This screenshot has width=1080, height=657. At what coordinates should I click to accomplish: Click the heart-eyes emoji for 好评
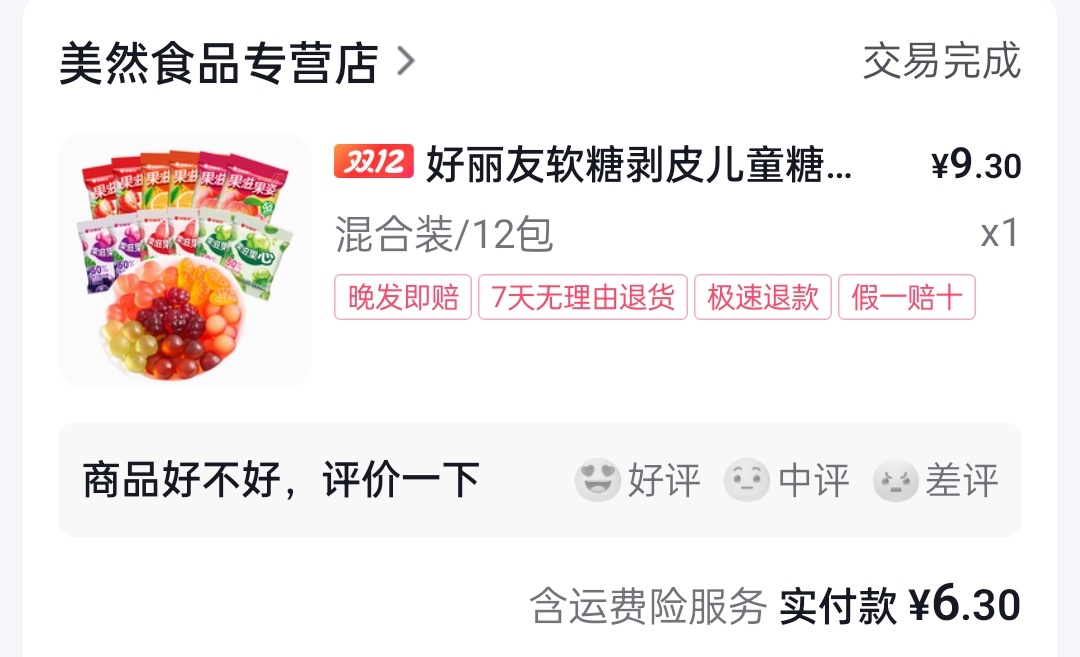pos(597,480)
